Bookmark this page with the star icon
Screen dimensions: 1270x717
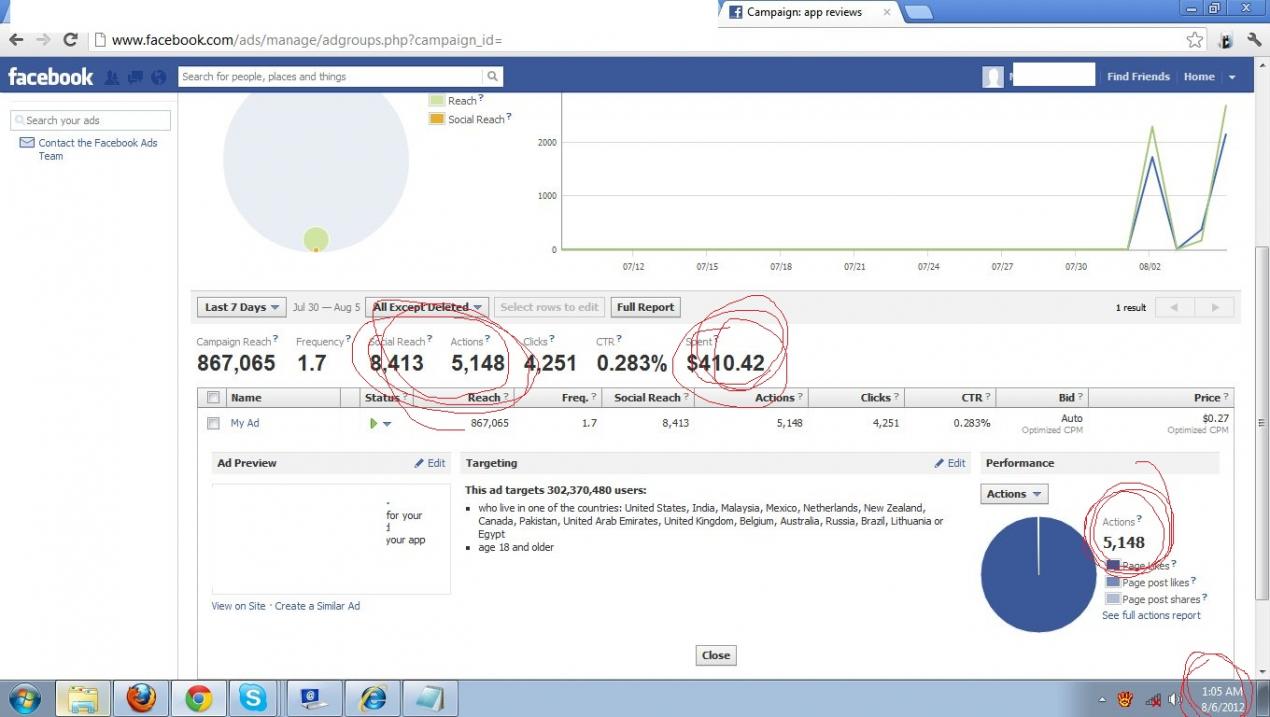point(1195,40)
